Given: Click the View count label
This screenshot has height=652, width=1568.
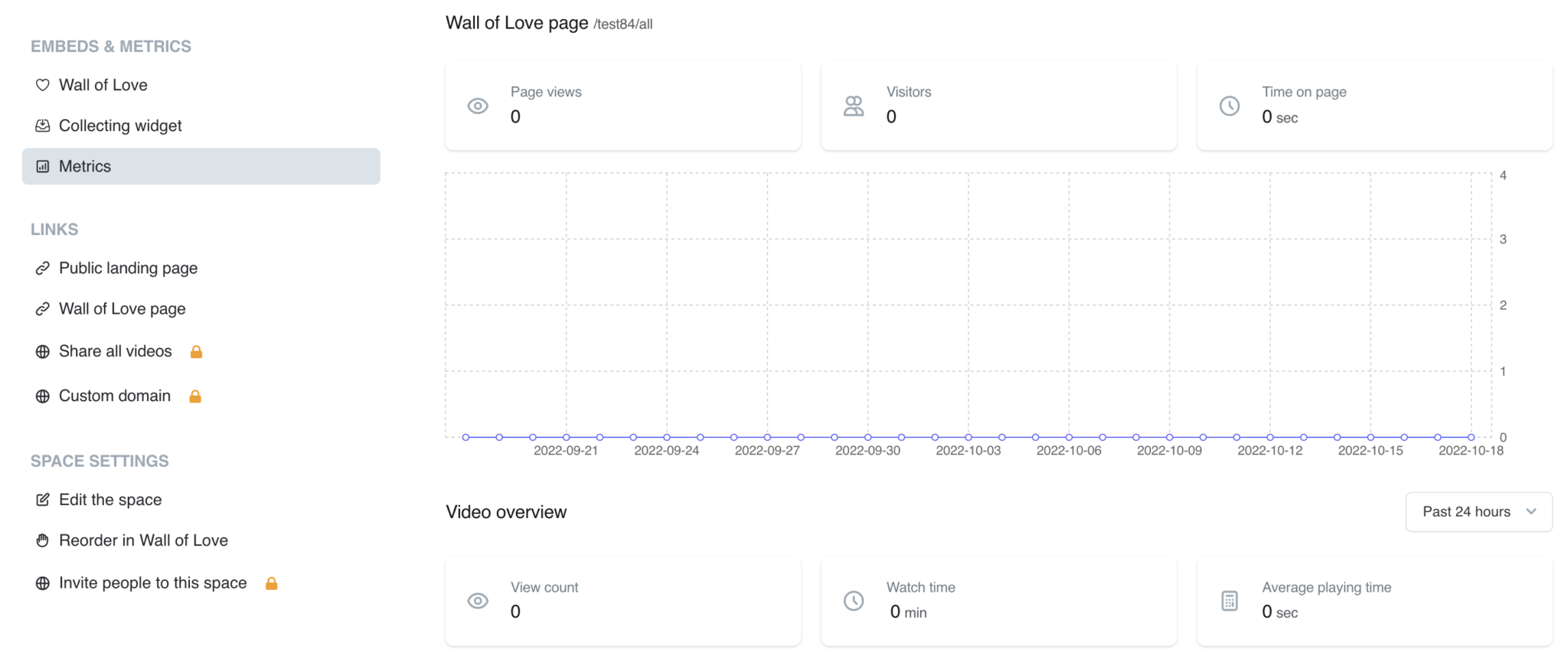Looking at the screenshot, I should pyautogui.click(x=544, y=587).
